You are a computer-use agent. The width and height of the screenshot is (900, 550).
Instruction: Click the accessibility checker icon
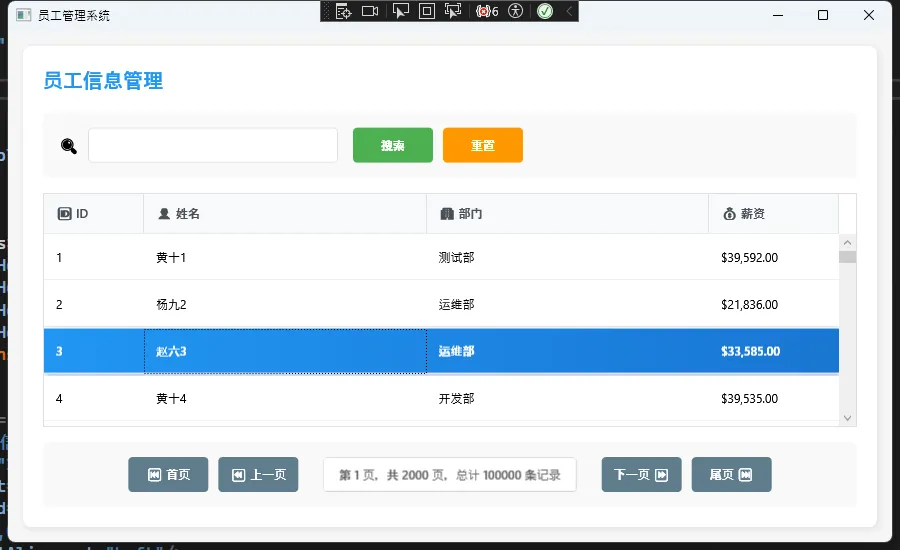coord(516,11)
